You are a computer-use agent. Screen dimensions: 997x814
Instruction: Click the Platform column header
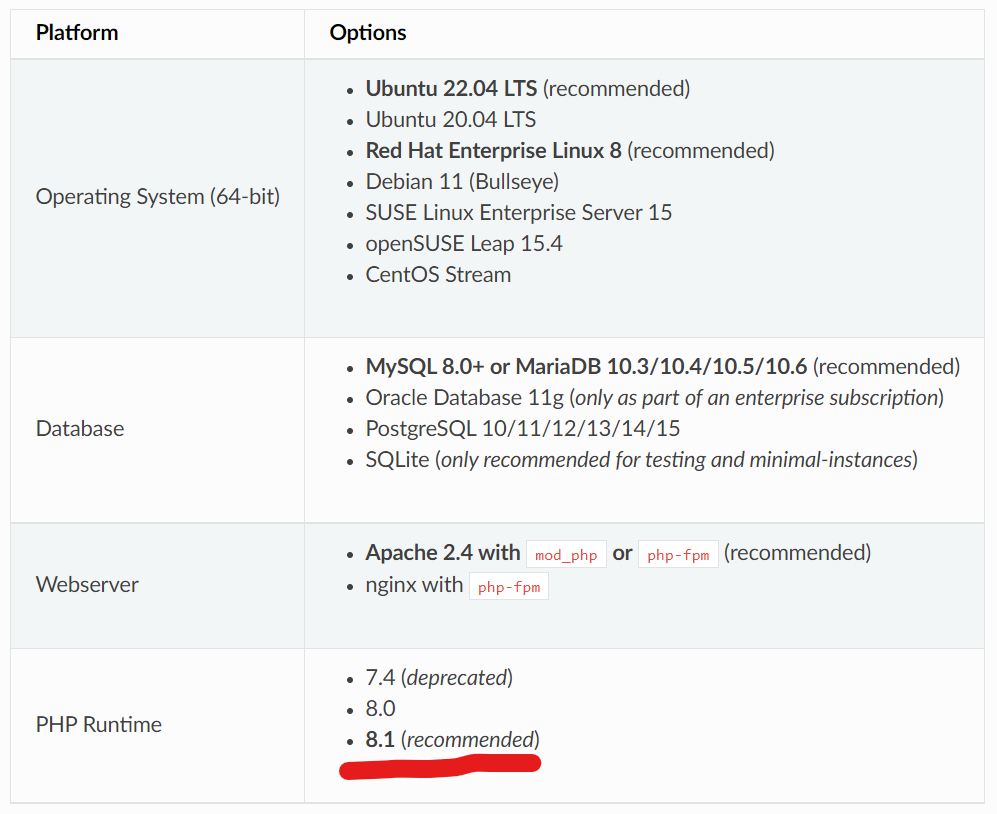(77, 33)
